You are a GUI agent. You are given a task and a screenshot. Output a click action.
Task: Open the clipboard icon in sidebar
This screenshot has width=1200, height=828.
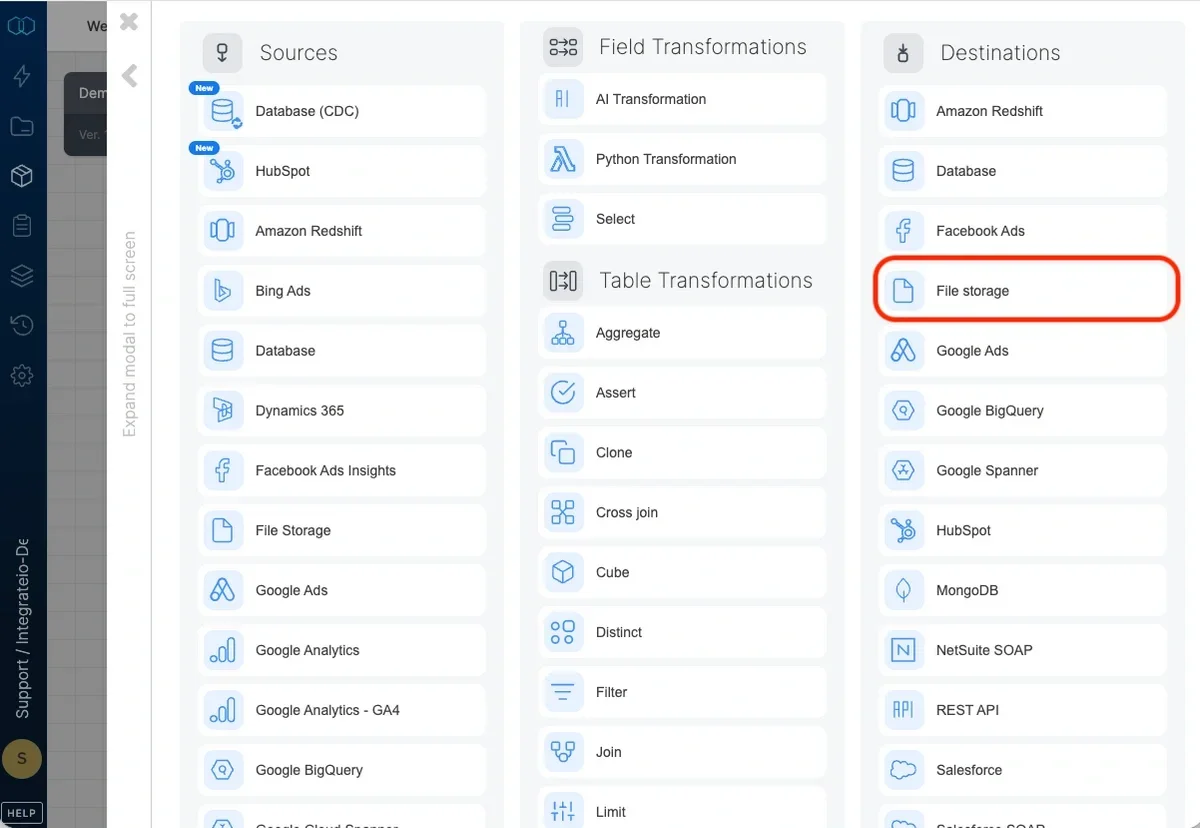[x=22, y=226]
